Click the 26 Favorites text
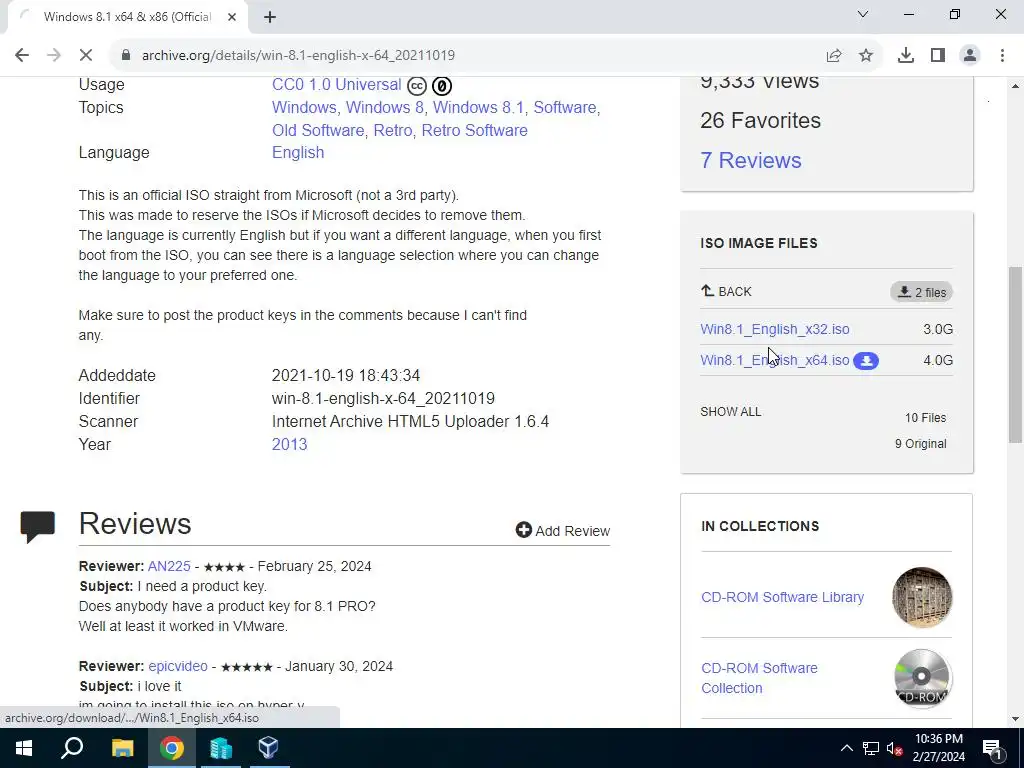 tap(760, 121)
